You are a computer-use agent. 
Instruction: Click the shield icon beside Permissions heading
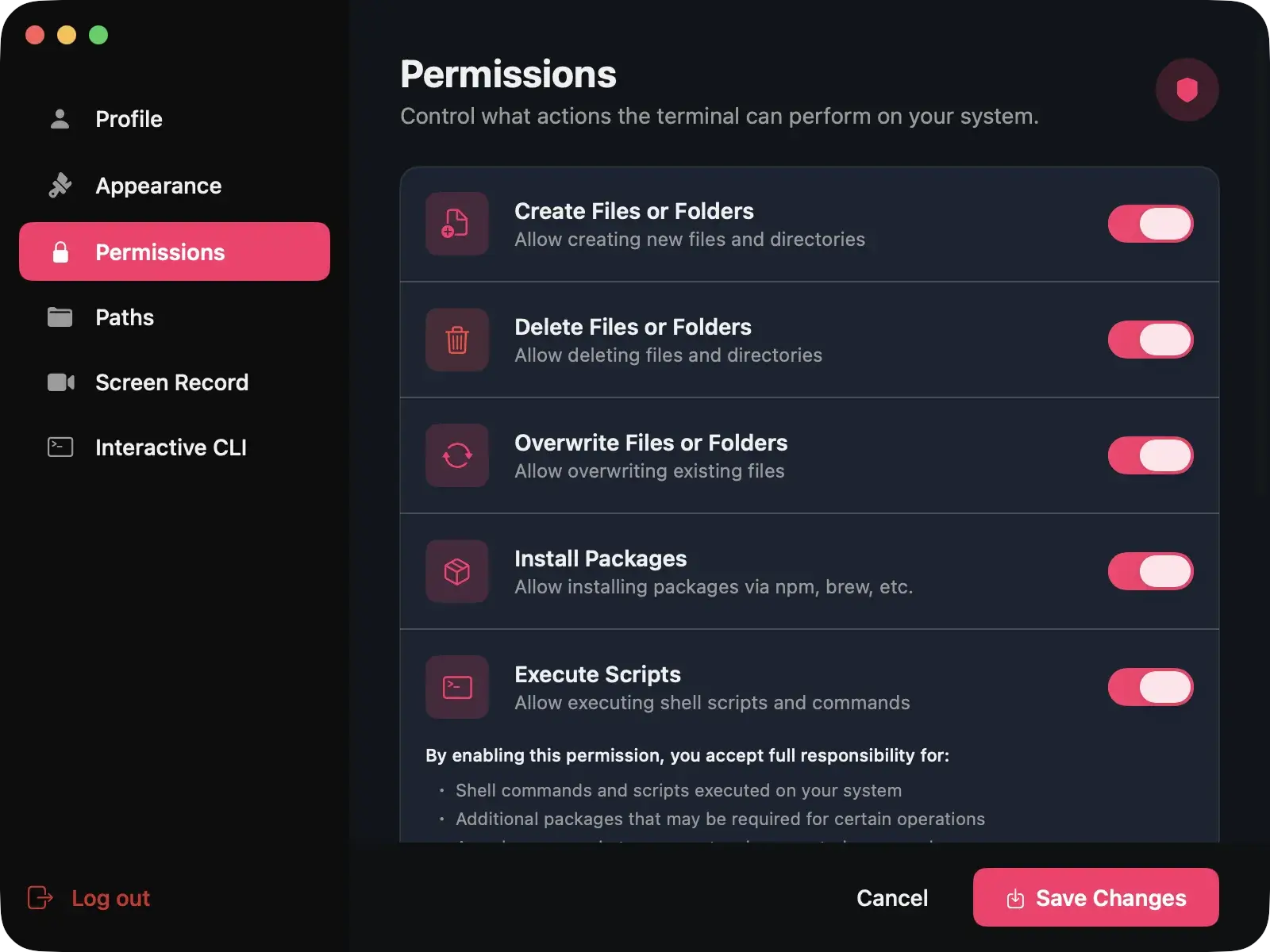point(1187,90)
